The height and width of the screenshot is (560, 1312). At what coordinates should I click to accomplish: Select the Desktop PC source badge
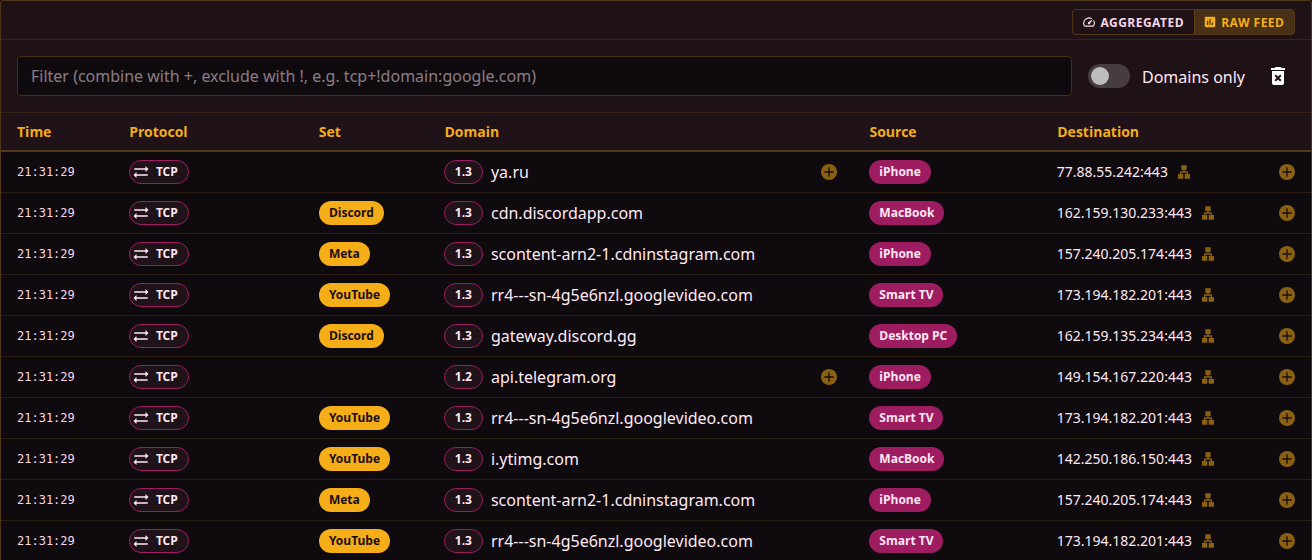click(x=913, y=336)
